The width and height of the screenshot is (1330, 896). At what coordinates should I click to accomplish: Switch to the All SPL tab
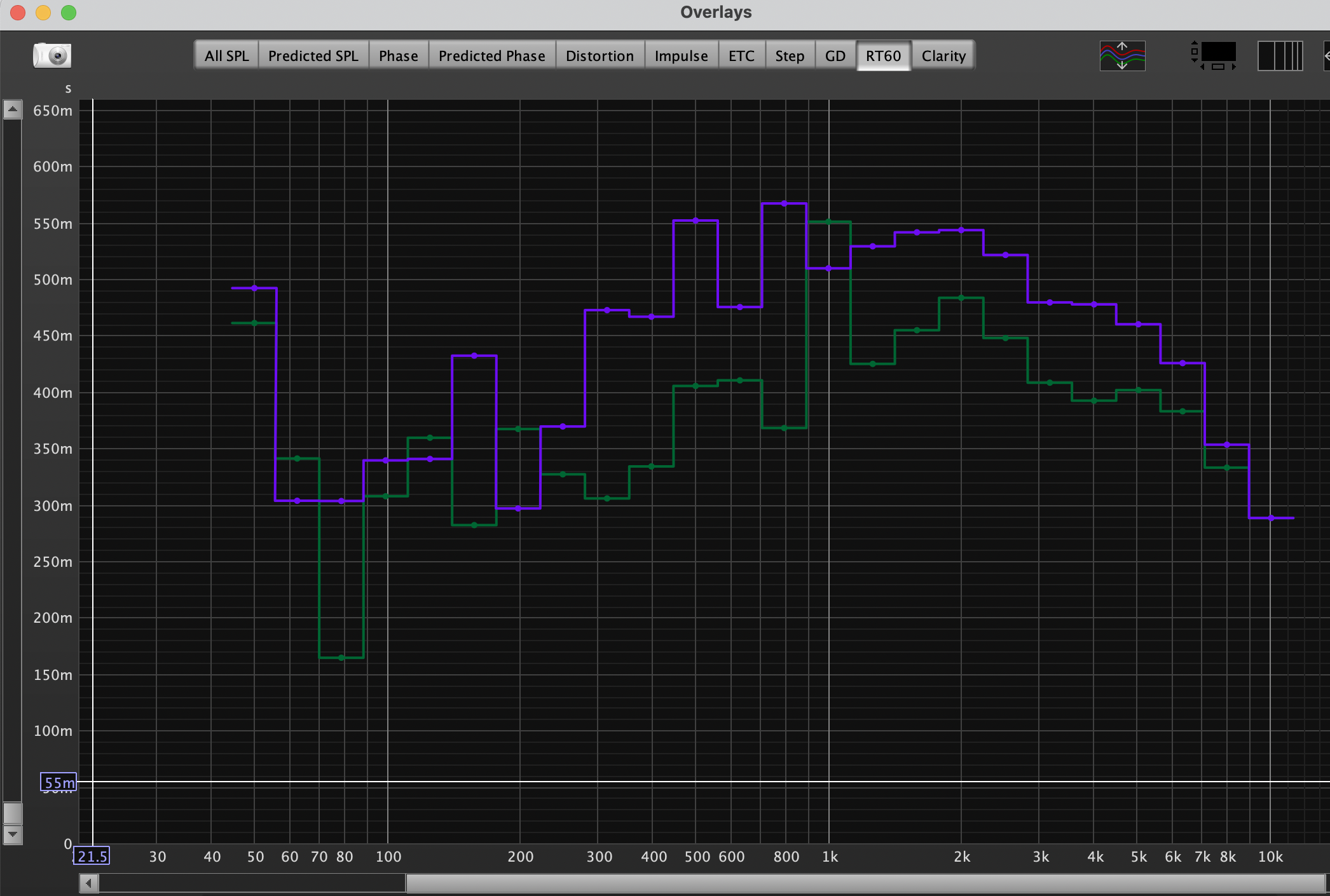coord(226,56)
